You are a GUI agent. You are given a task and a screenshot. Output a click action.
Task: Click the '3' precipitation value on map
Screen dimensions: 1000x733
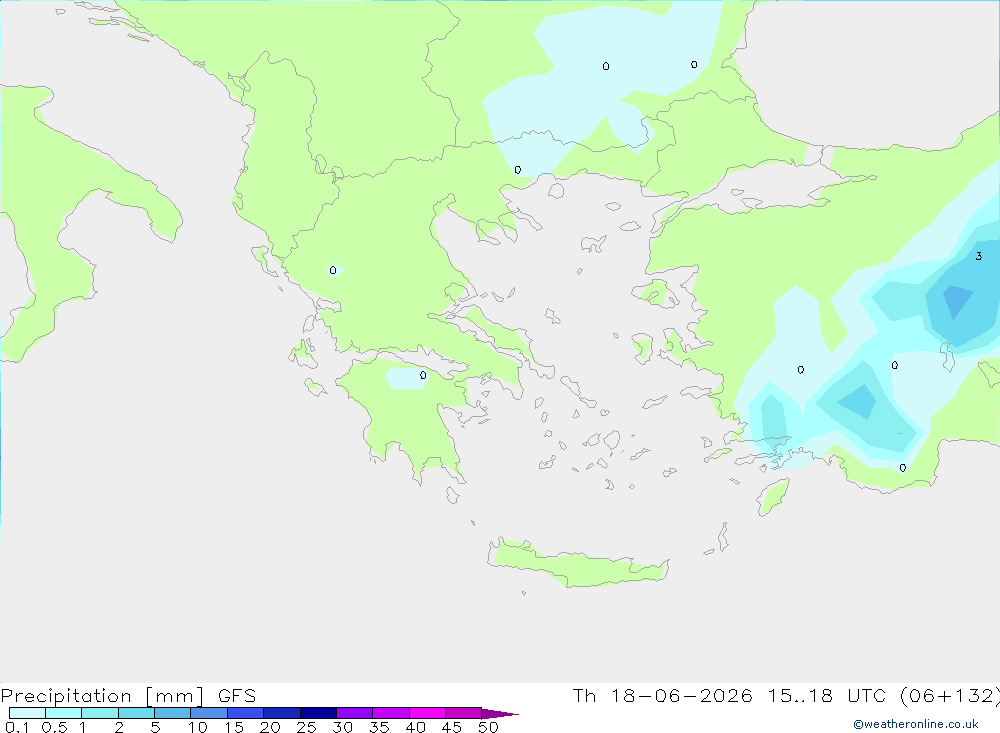point(978,256)
